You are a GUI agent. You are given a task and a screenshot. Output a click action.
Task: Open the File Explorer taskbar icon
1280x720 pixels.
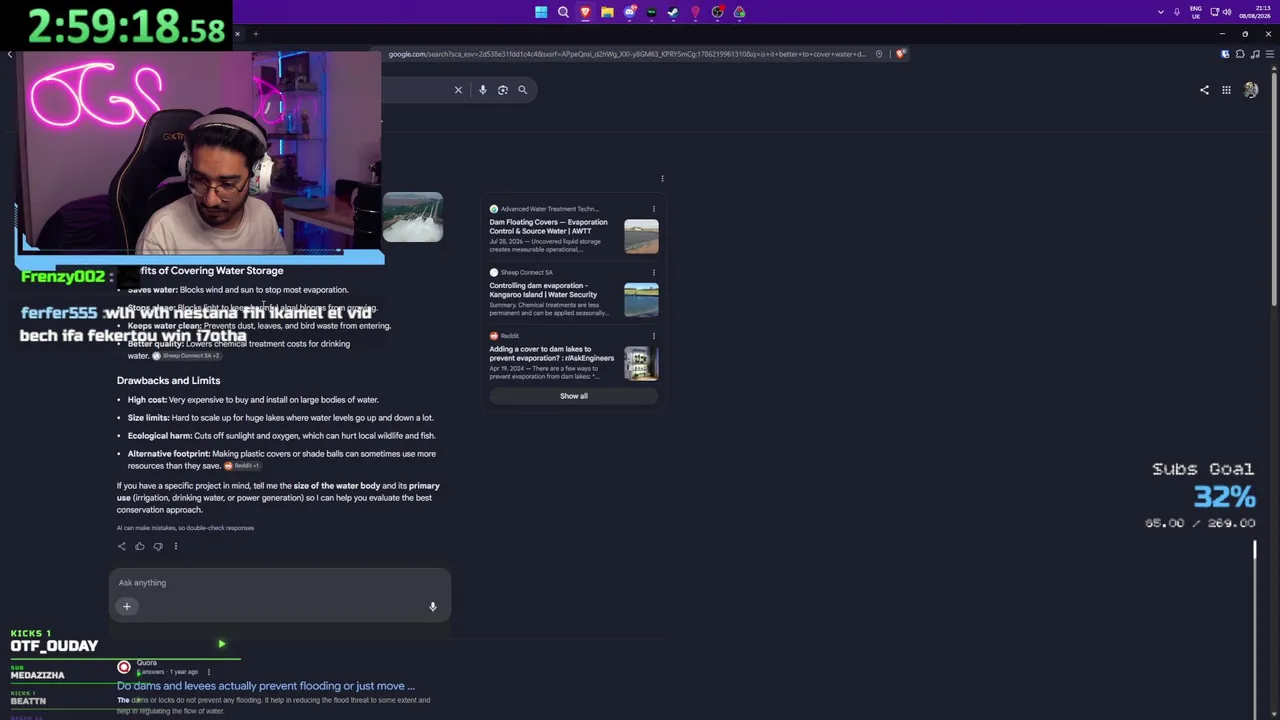[607, 12]
